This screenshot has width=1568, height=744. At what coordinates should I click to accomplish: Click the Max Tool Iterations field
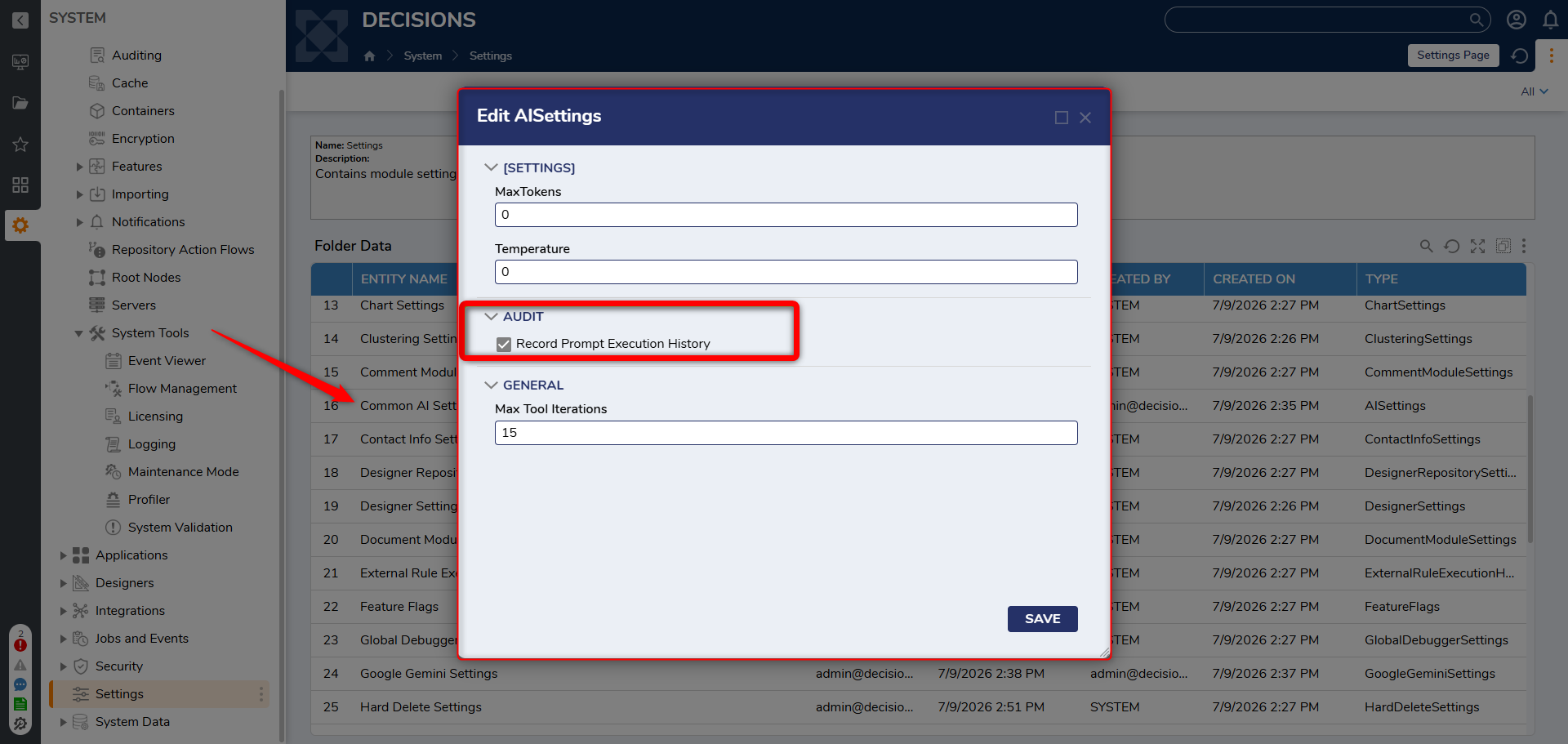coord(786,433)
